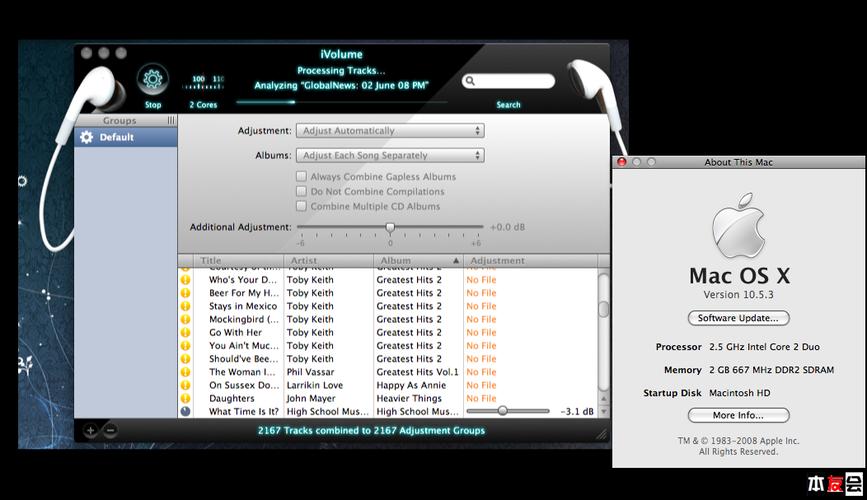Sort track list by Album column header

(418, 261)
